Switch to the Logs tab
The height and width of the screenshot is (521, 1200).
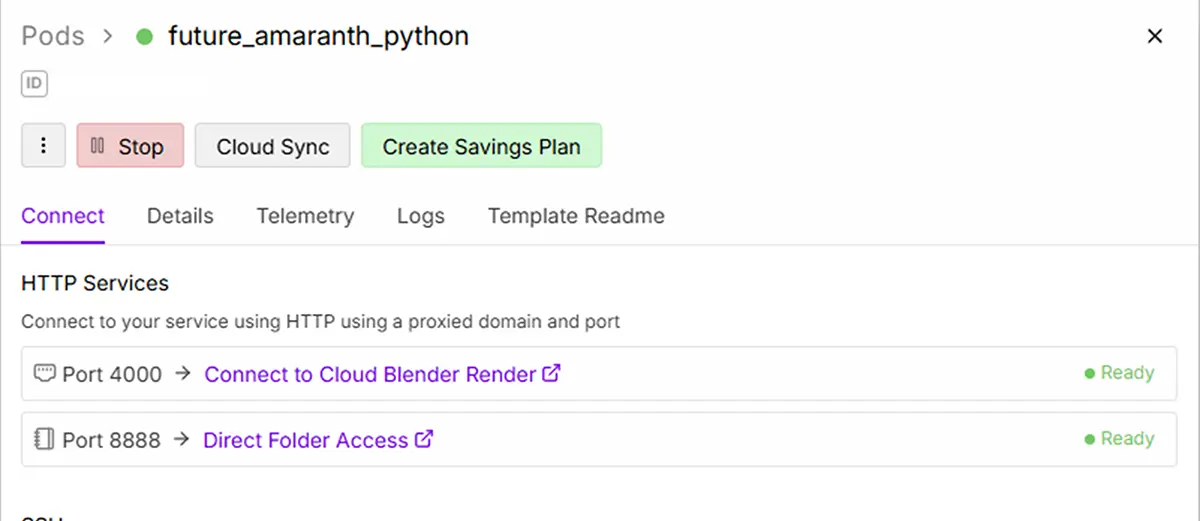pyautogui.click(x=420, y=216)
